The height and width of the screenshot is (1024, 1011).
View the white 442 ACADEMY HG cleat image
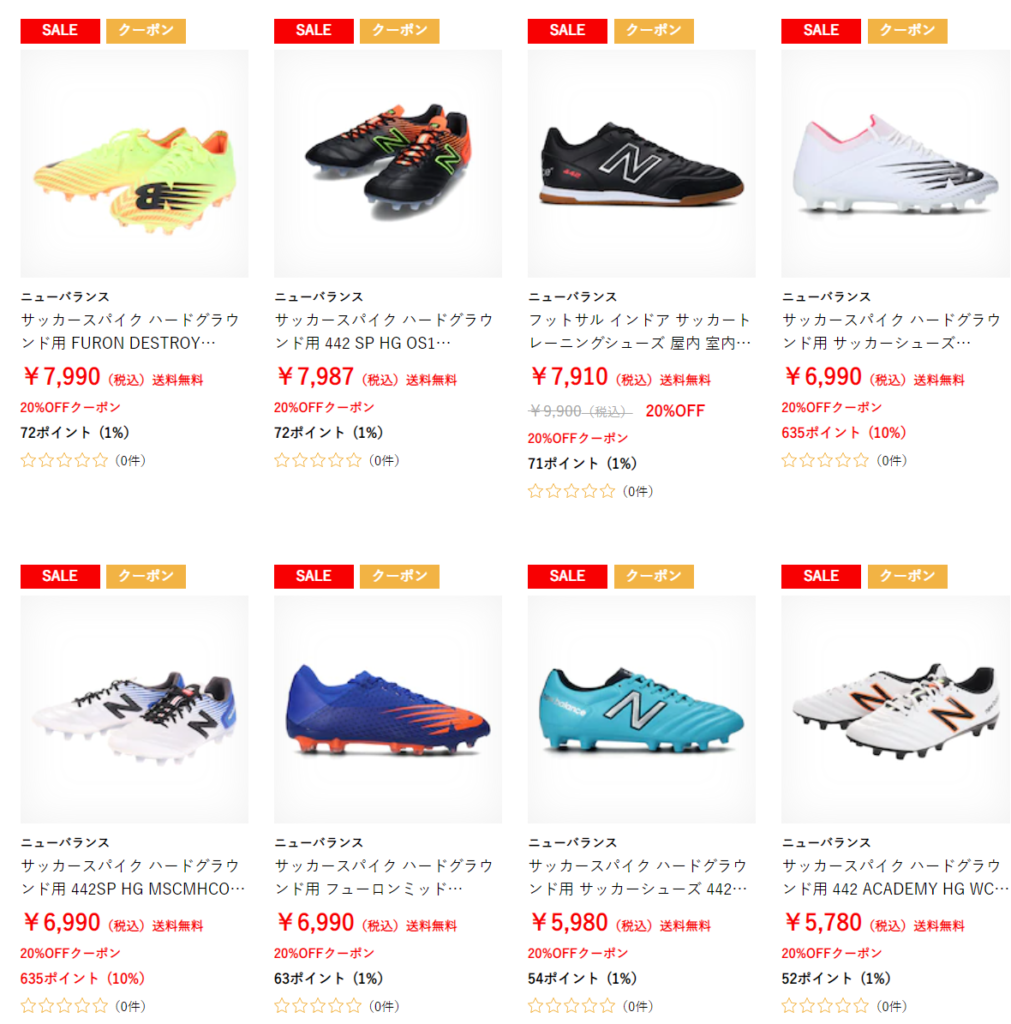895,709
